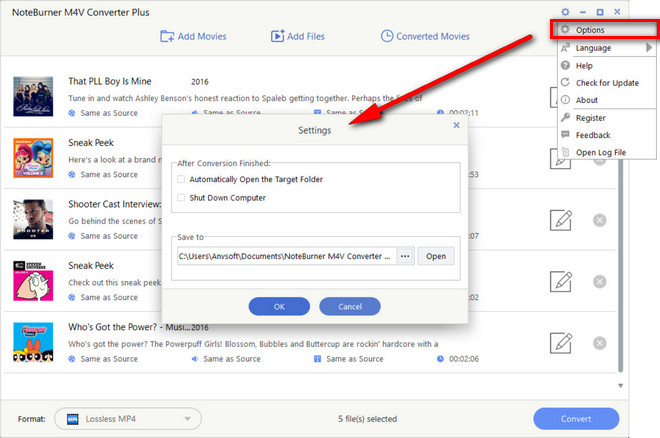Click video setting icon for Check out this sneak peek
The image size is (660, 438).
coord(72,297)
